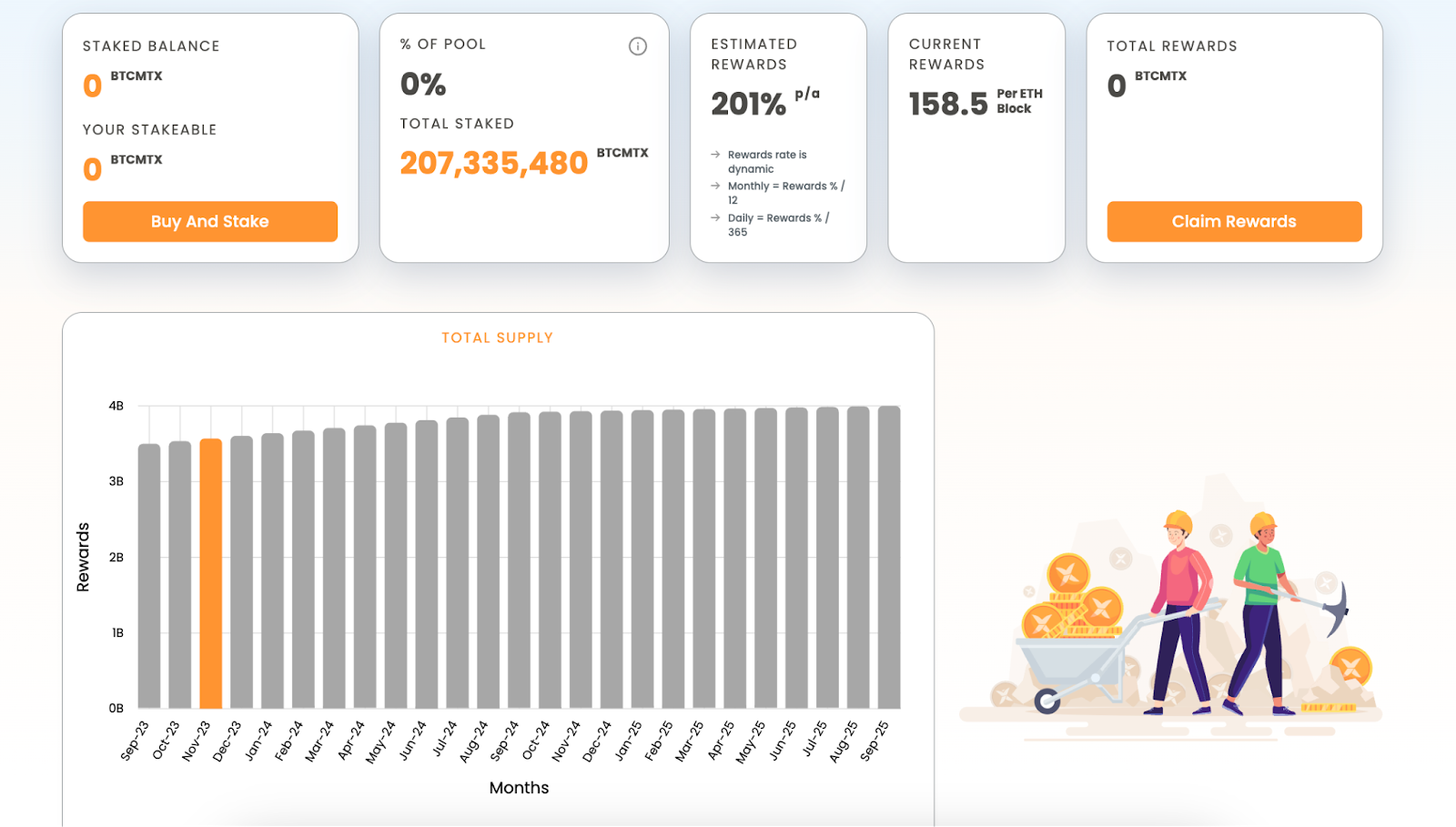Click the Months axis label
This screenshot has width=1456, height=827.
519,788
